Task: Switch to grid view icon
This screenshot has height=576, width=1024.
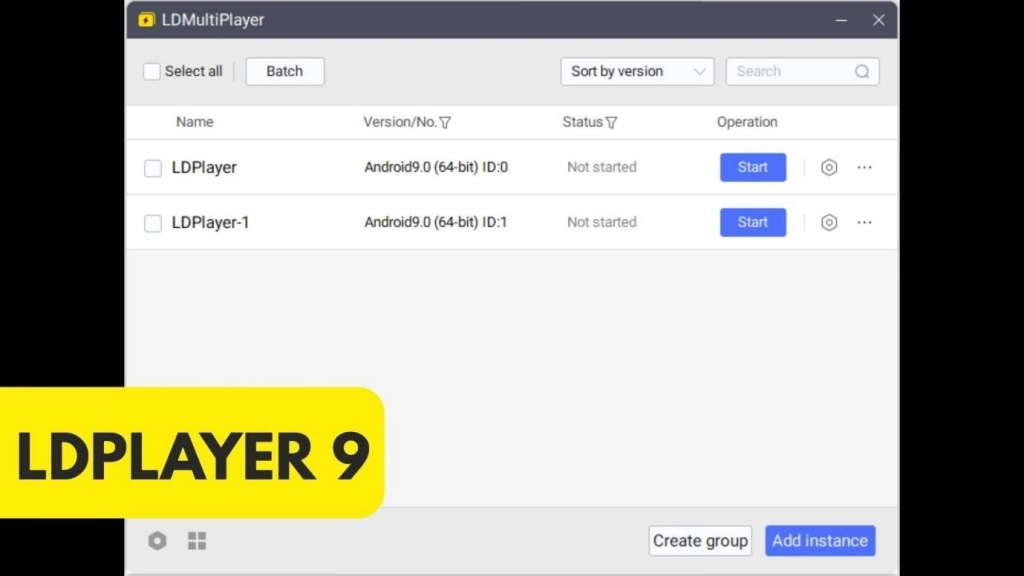Action: coord(197,541)
